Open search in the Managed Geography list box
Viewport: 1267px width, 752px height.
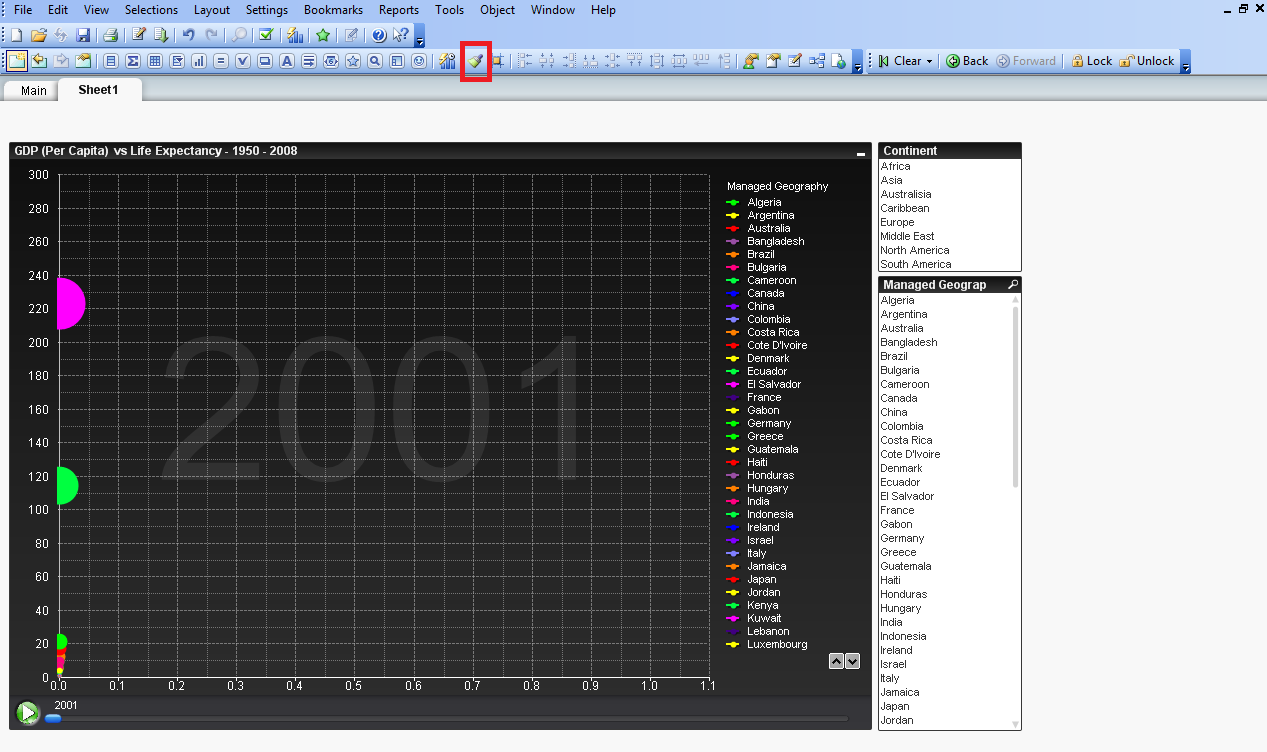pos(1013,285)
